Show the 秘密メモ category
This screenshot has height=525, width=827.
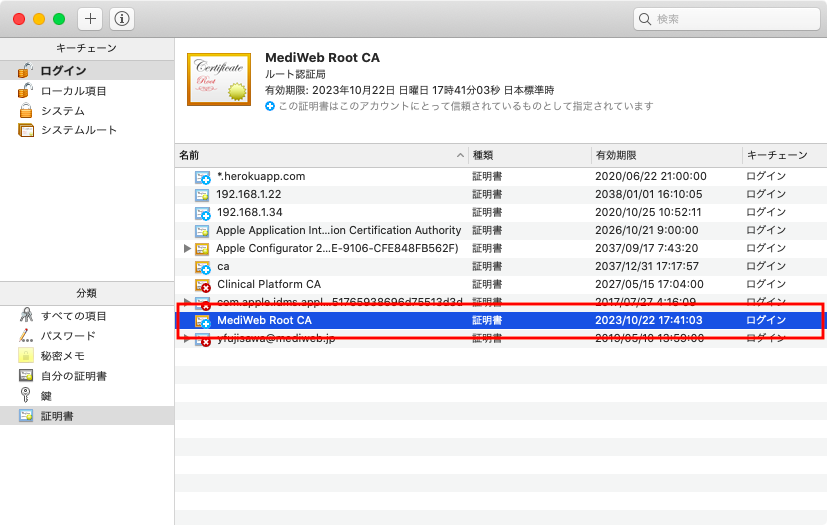[x=87, y=356]
